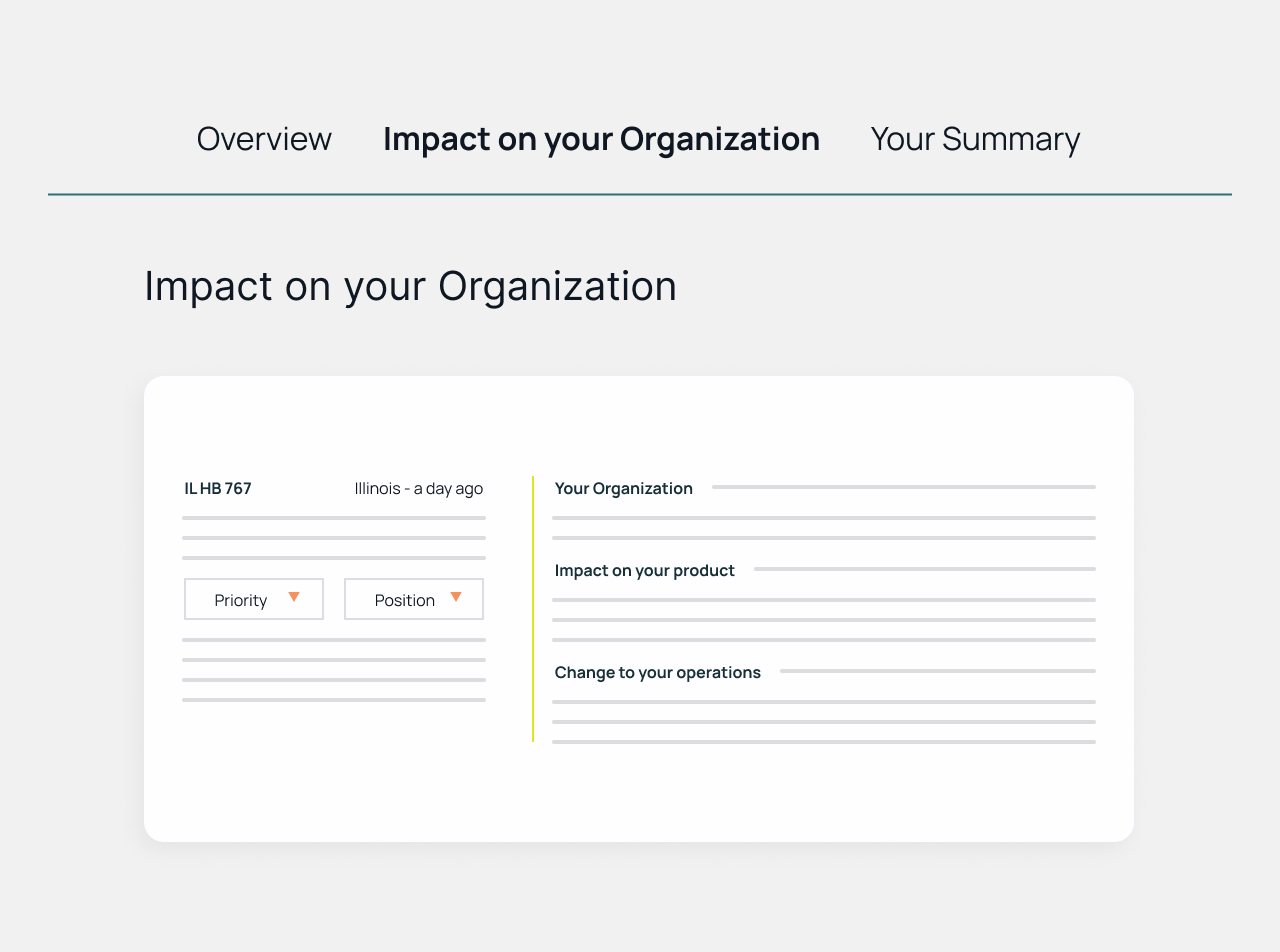Click the gray line right of Impact on your product
Image resolution: width=1280 pixels, height=952 pixels.
tap(924, 569)
